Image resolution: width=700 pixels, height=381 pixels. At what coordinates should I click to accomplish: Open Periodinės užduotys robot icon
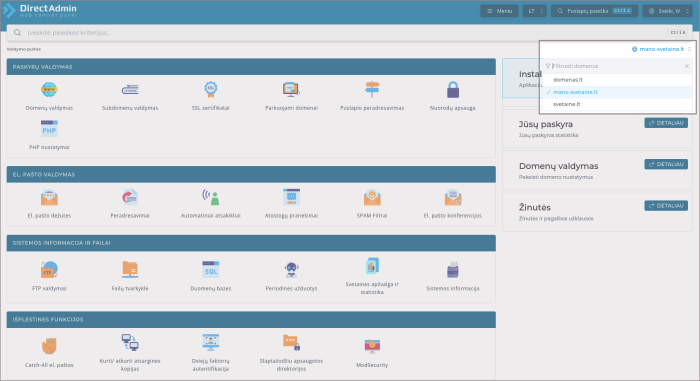coord(291,270)
